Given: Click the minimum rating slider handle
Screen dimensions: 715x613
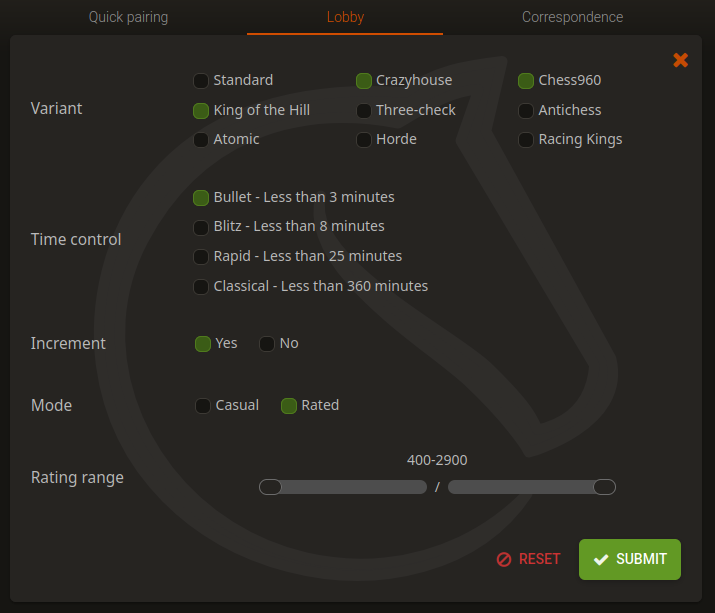Looking at the screenshot, I should coord(270,487).
